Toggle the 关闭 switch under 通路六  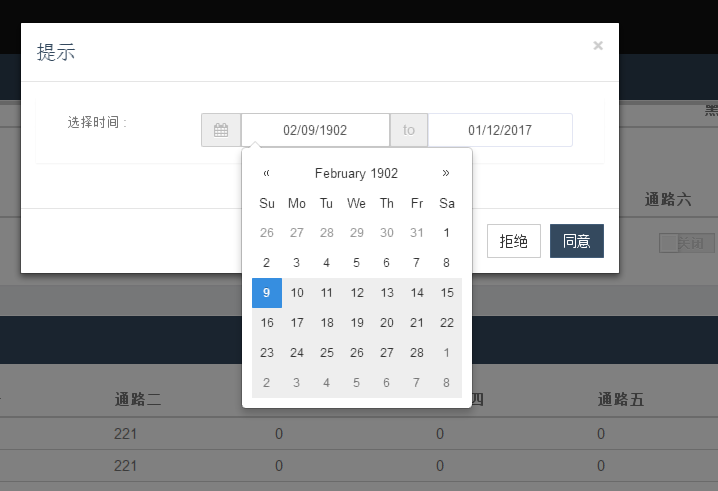(x=683, y=242)
